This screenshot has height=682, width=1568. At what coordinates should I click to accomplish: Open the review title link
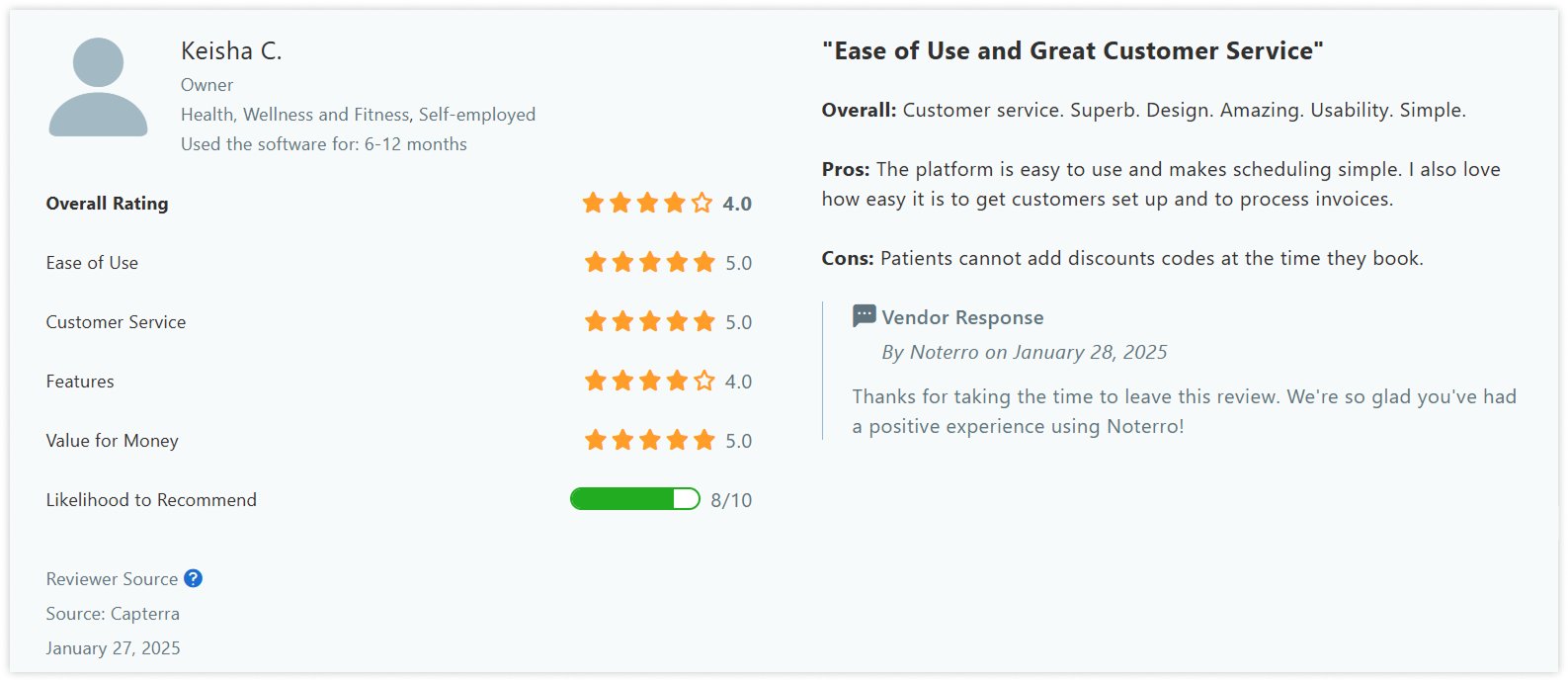tap(1073, 50)
